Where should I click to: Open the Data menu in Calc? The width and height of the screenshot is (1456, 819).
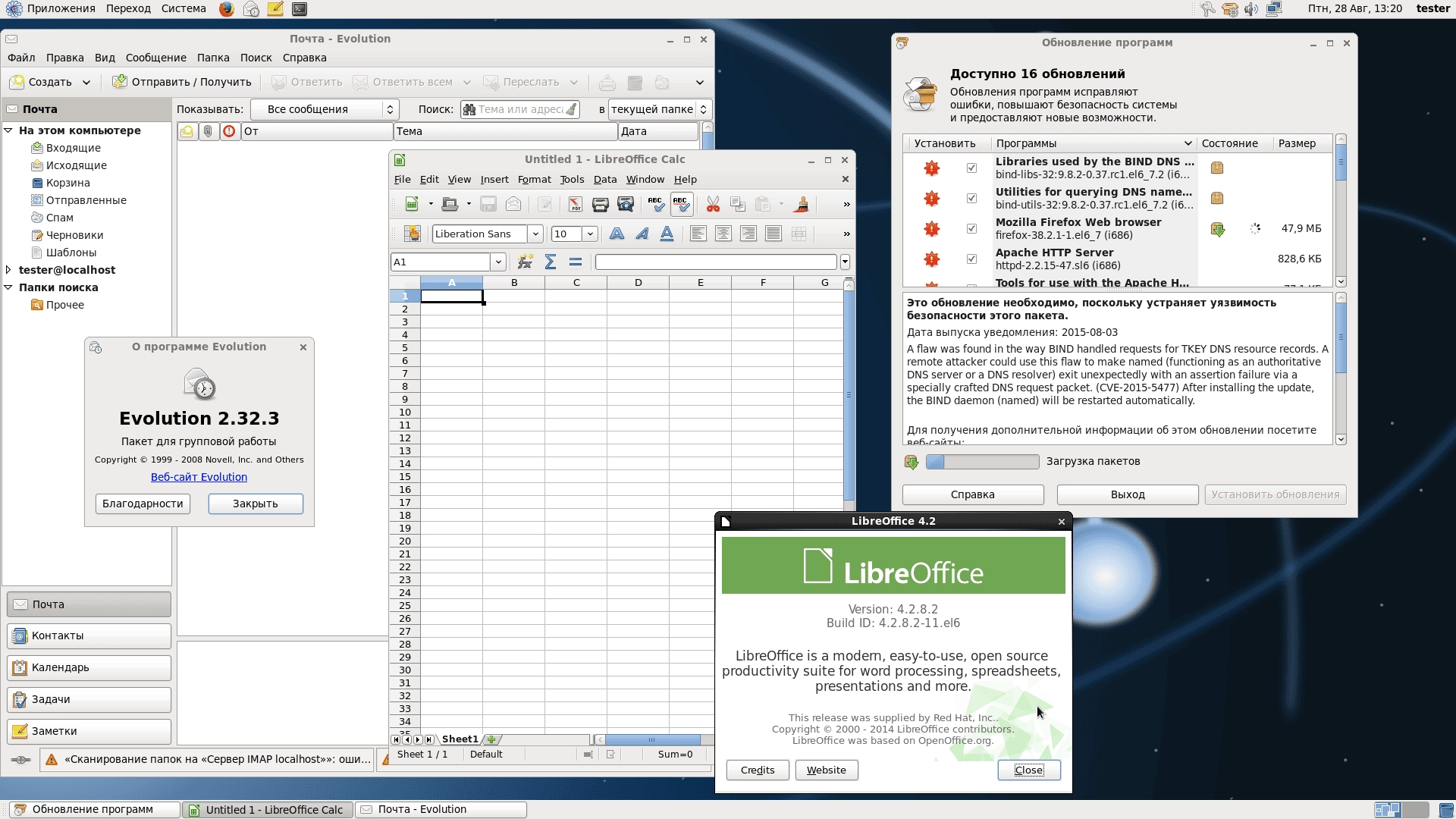[604, 180]
